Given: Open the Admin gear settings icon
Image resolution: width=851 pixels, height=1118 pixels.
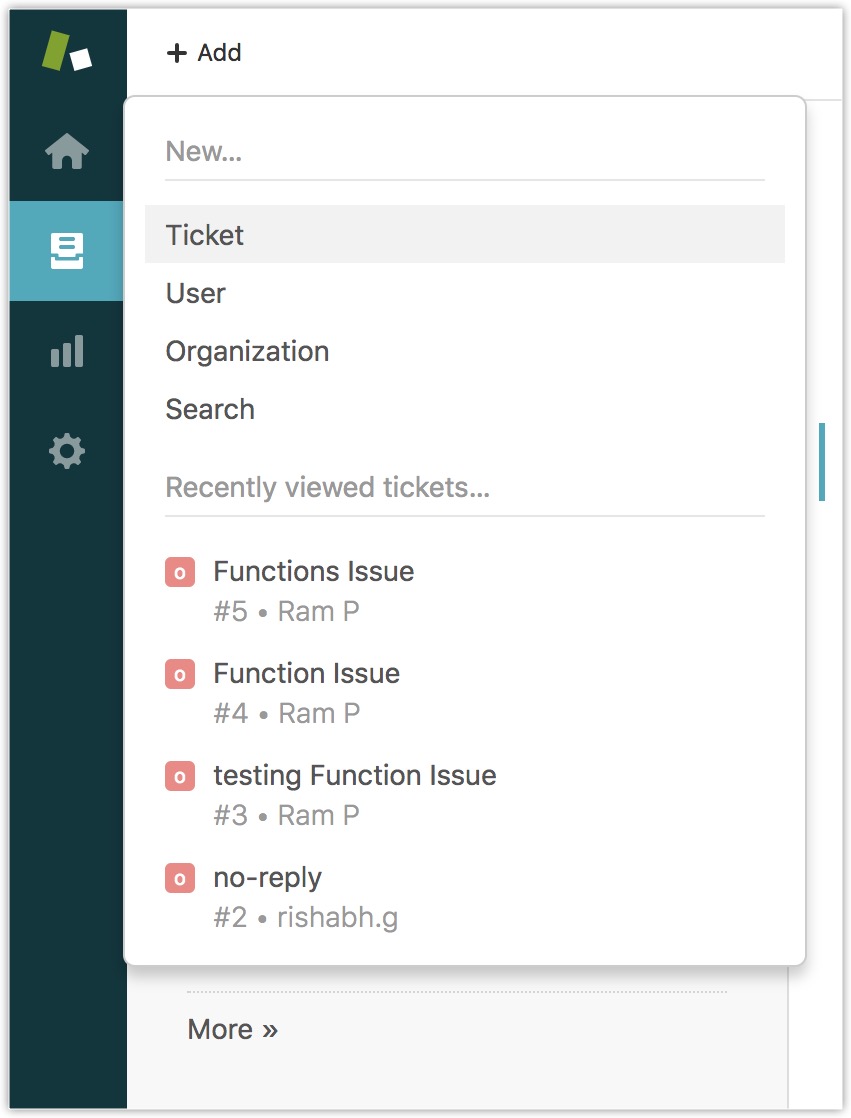Looking at the screenshot, I should [x=67, y=451].
